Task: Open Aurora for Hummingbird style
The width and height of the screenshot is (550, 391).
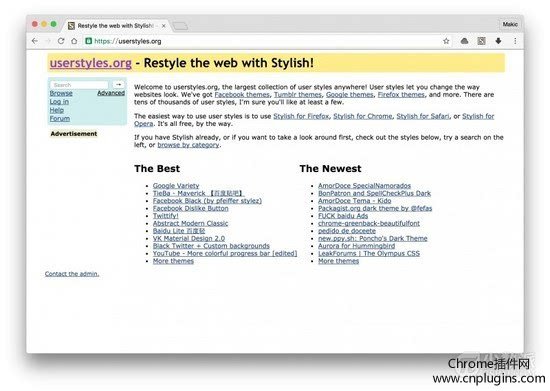Action: click(356, 246)
